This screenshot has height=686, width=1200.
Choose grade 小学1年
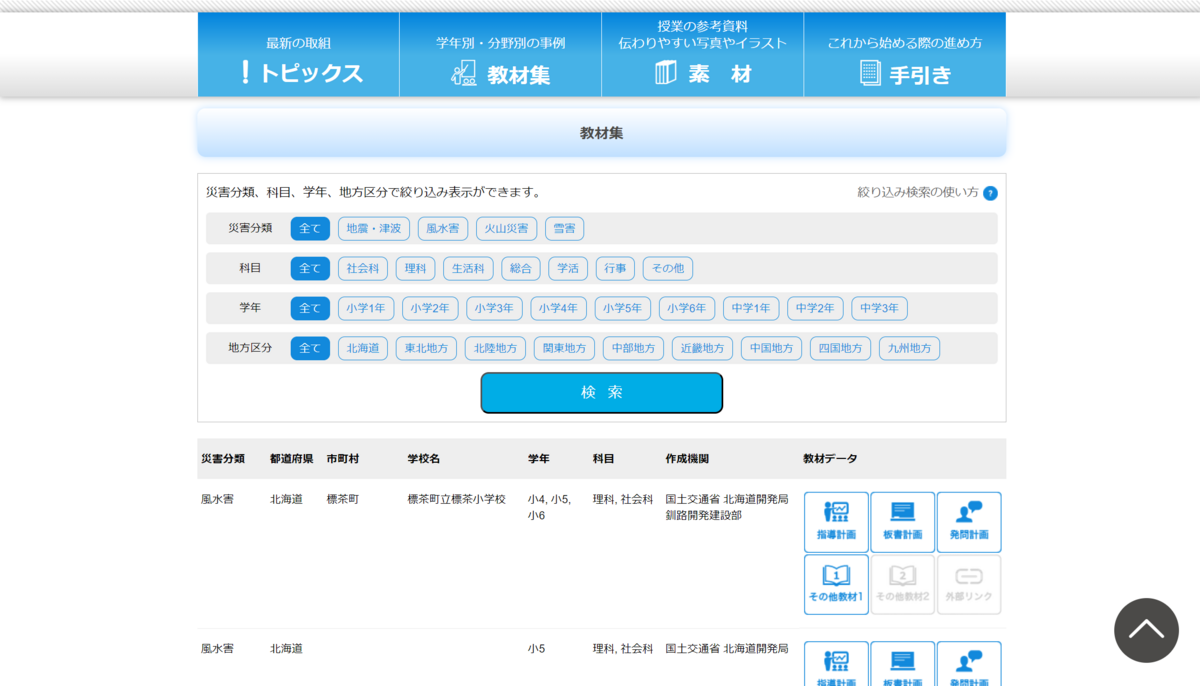point(366,308)
